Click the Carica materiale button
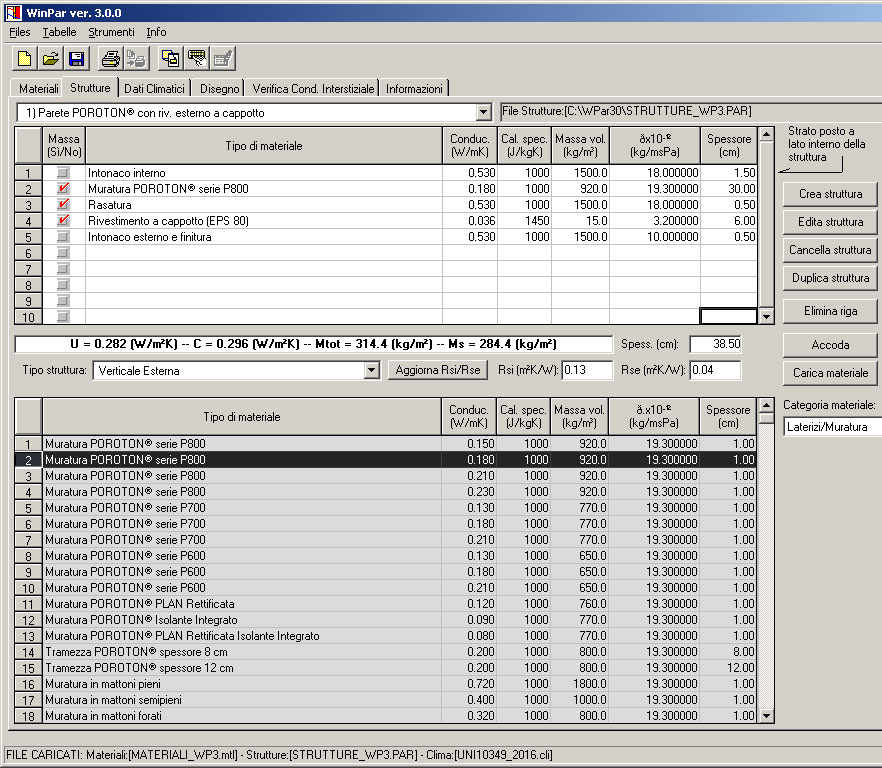This screenshot has height=768, width=882. [830, 372]
